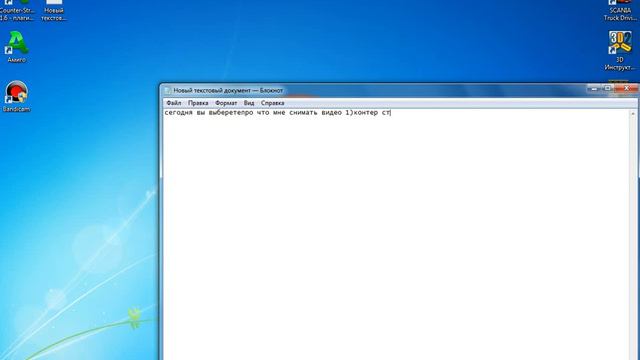Close the Notepad window
Viewport: 640px width, 360px height.
(627, 89)
